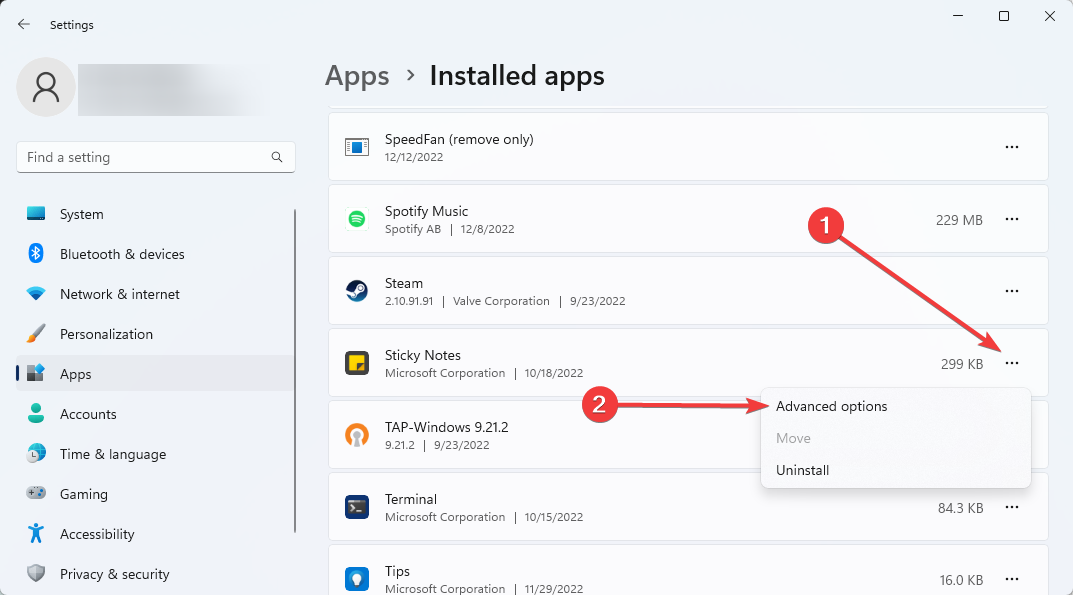
Task: Click the Valve Corporation publisher text
Action: pos(501,301)
